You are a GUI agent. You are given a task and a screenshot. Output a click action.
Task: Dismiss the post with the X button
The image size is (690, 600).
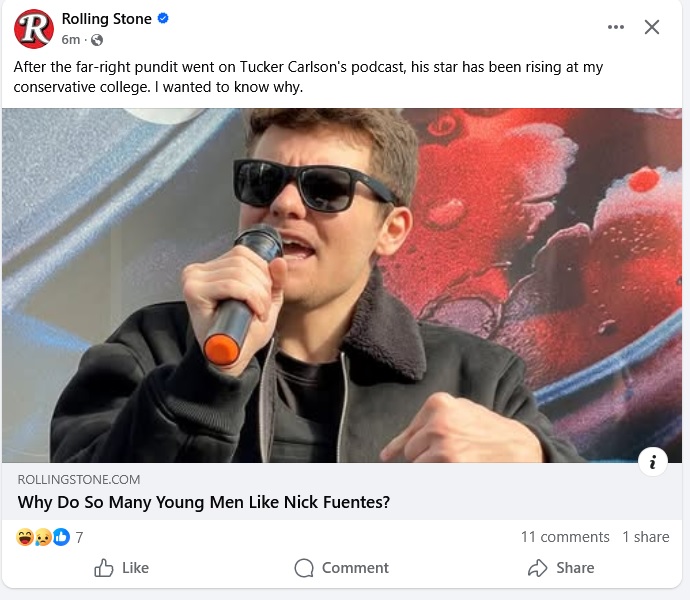(652, 27)
